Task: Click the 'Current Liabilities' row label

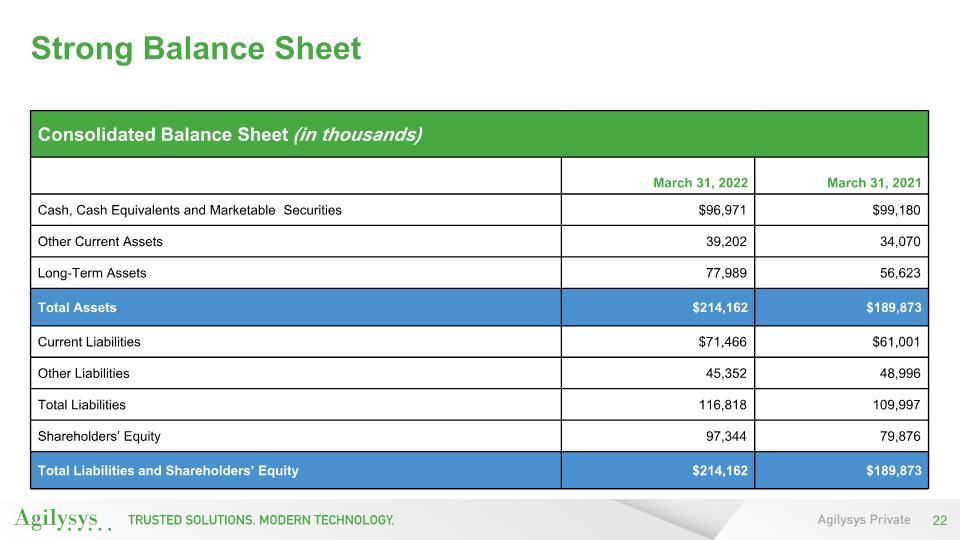Action: click(89, 342)
